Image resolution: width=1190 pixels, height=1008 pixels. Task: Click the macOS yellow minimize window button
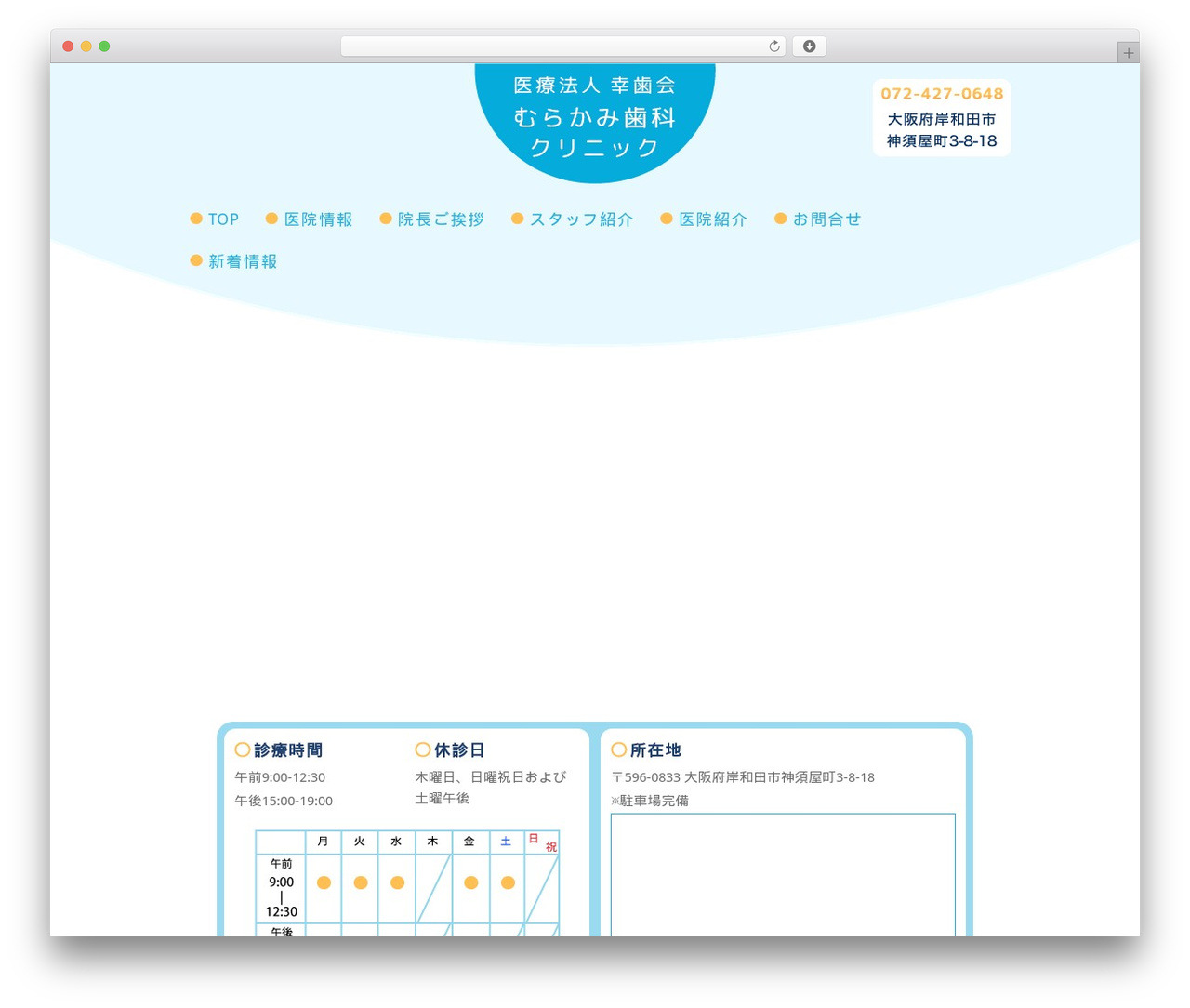86,46
